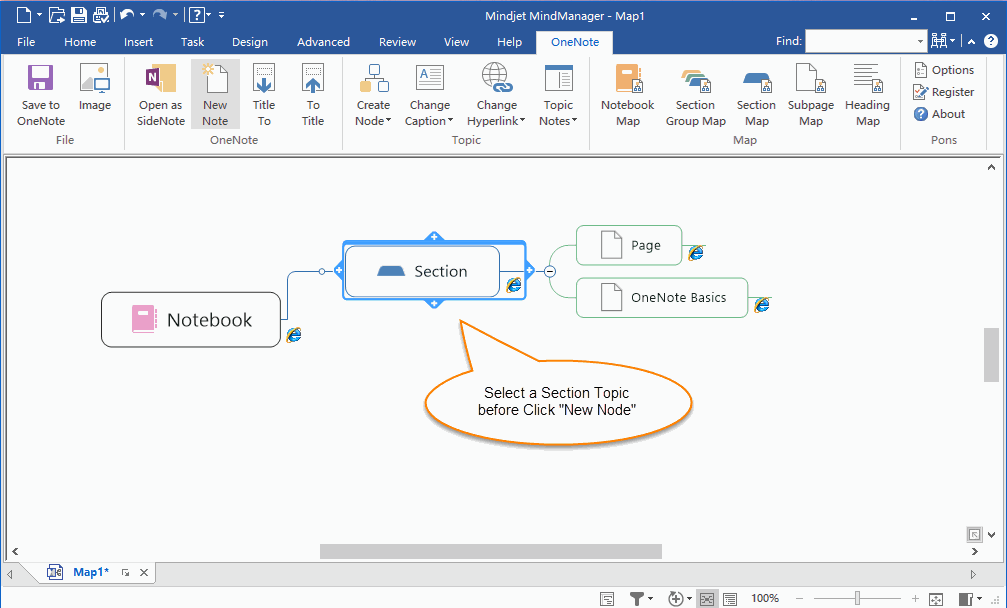Switch to the Review tab
Image resolution: width=1007 pixels, height=608 pixels.
pyautogui.click(x=398, y=42)
